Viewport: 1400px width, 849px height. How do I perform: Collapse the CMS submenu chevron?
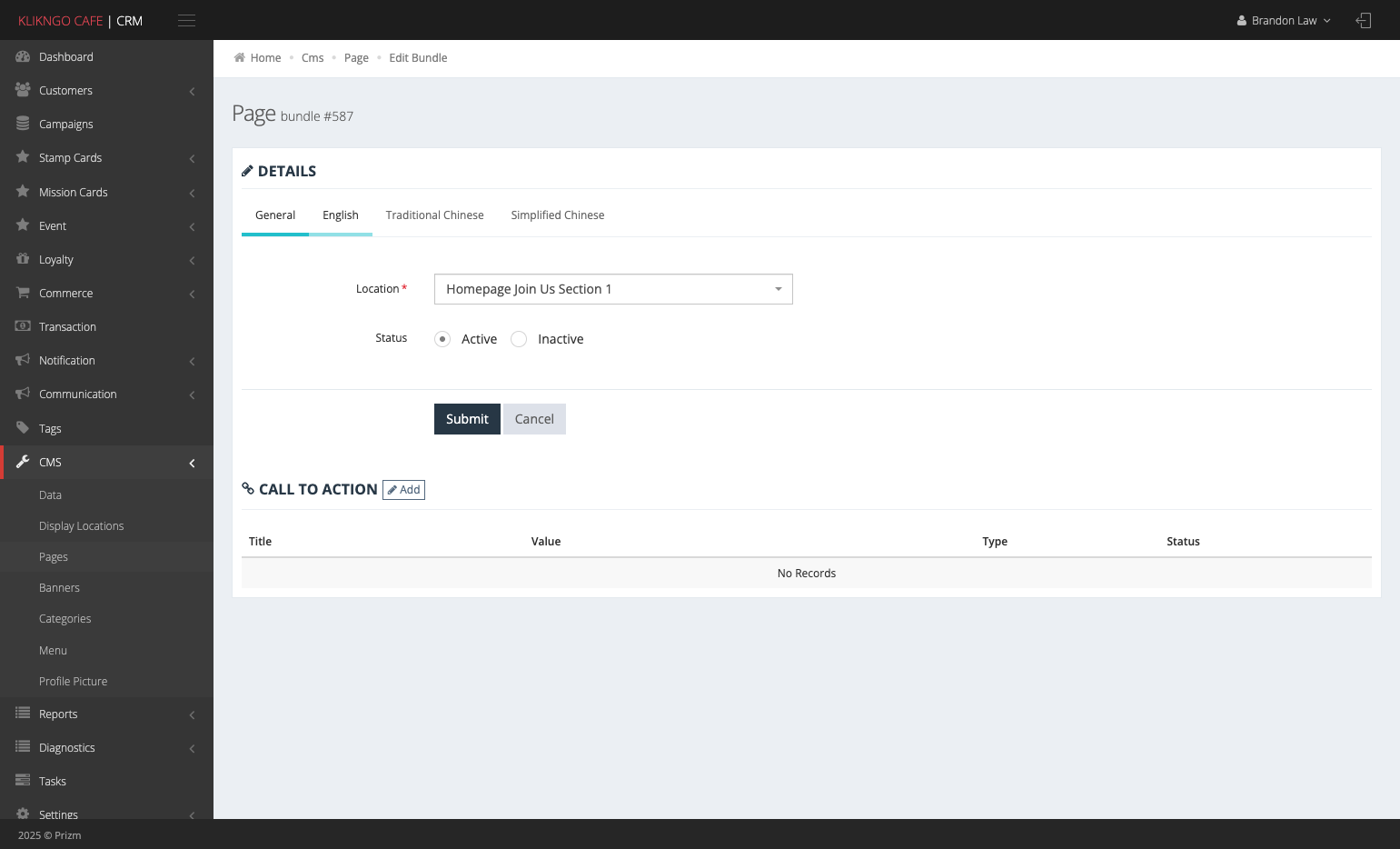[192, 463]
